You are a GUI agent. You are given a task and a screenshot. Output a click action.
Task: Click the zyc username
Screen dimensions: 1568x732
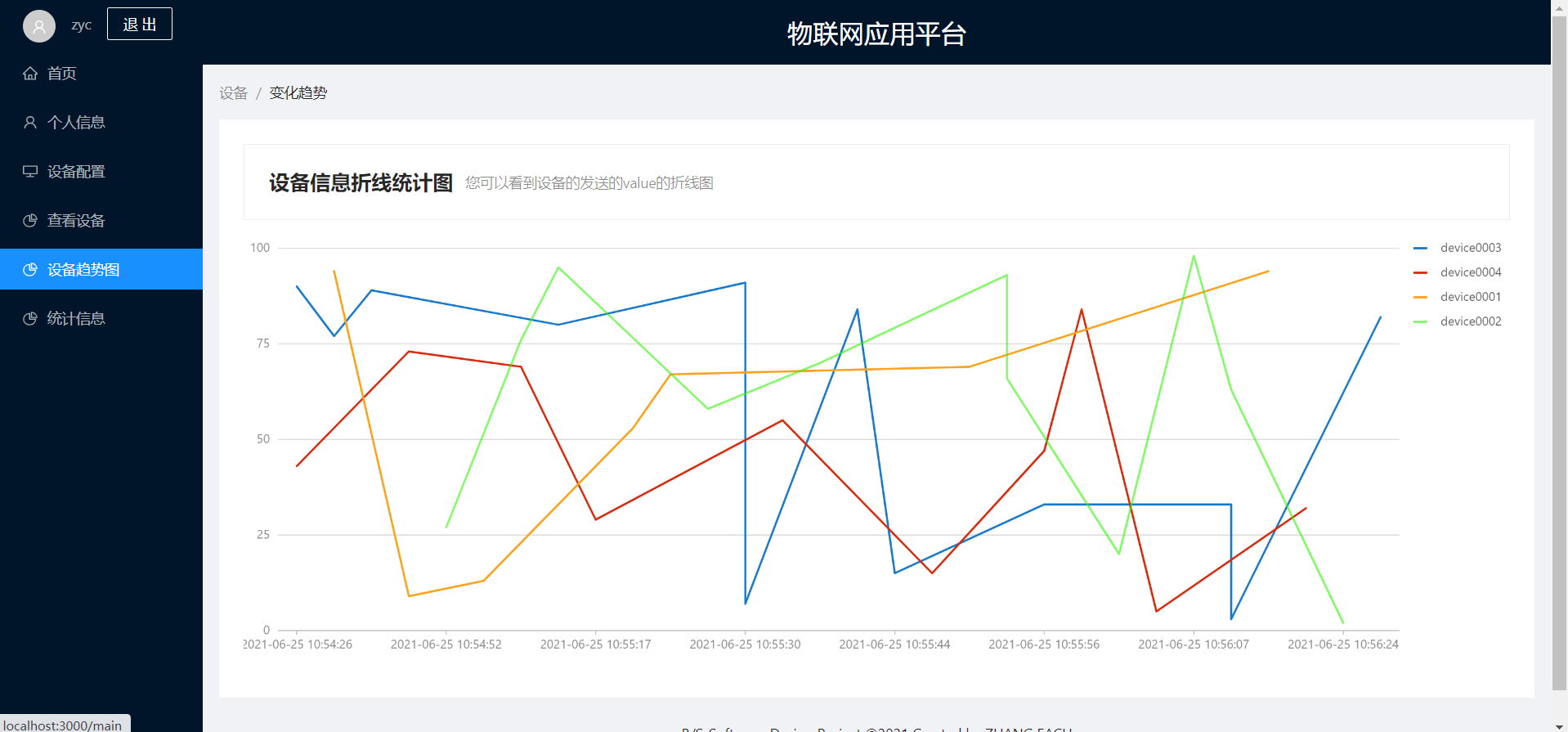click(81, 25)
